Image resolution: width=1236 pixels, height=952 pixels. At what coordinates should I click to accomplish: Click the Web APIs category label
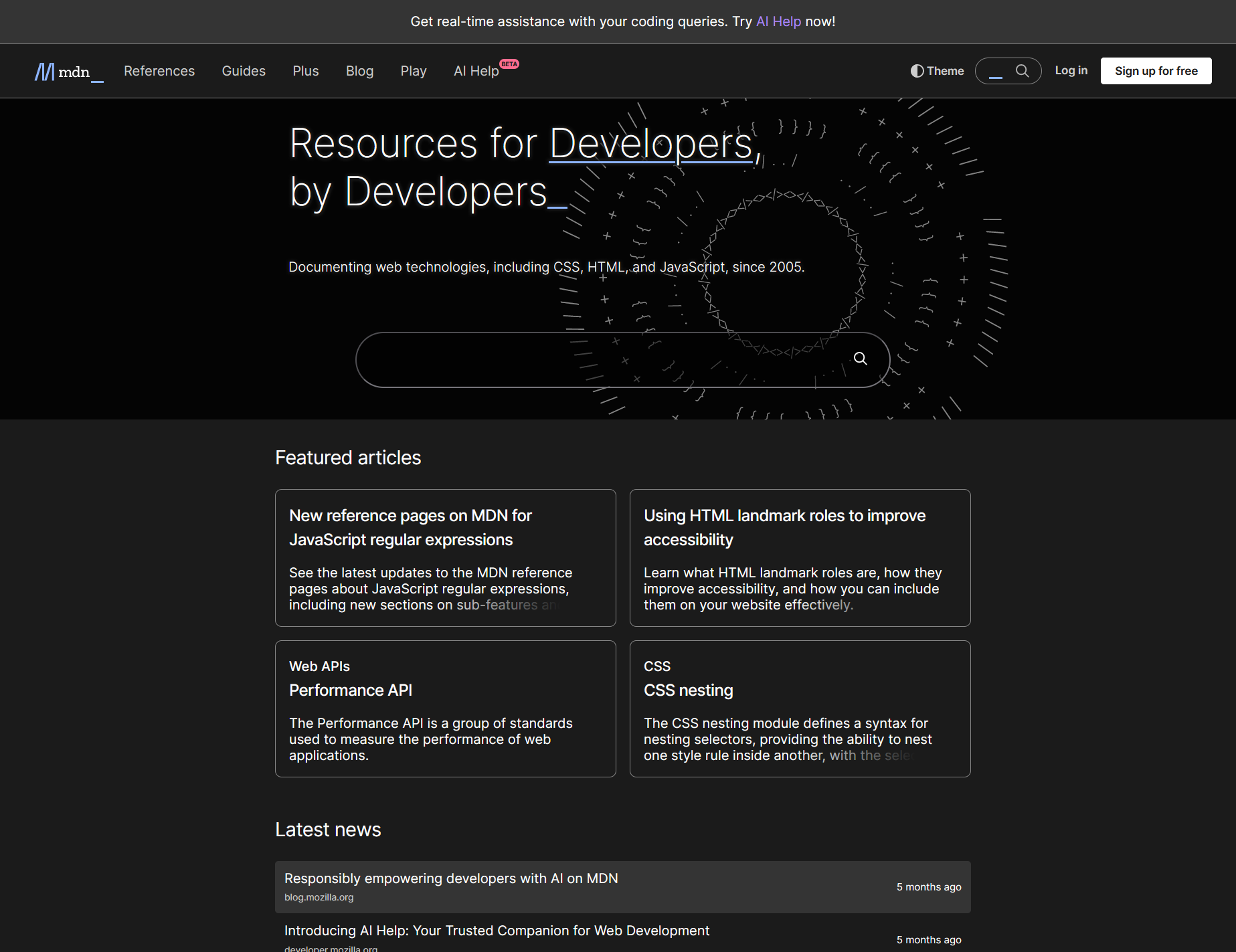tap(319, 666)
